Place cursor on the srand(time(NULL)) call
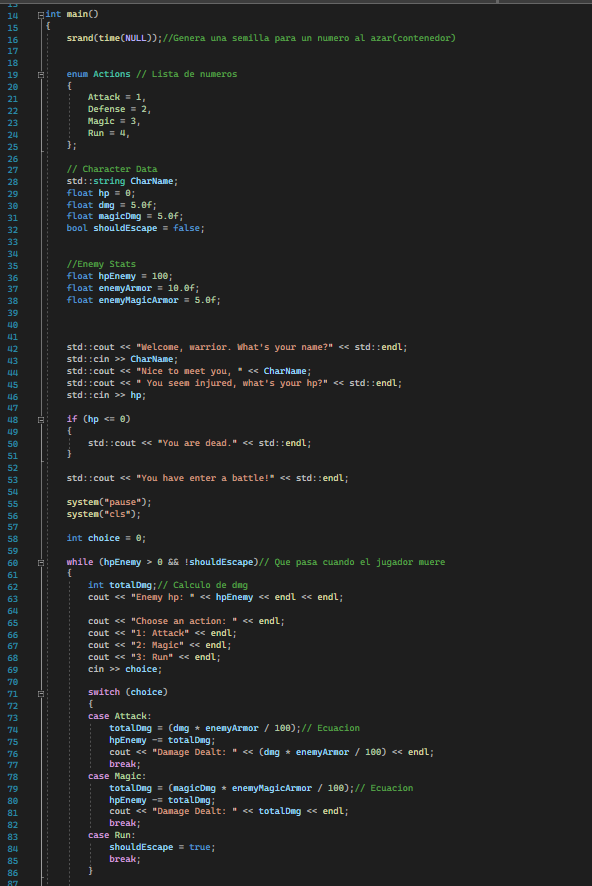 point(114,38)
